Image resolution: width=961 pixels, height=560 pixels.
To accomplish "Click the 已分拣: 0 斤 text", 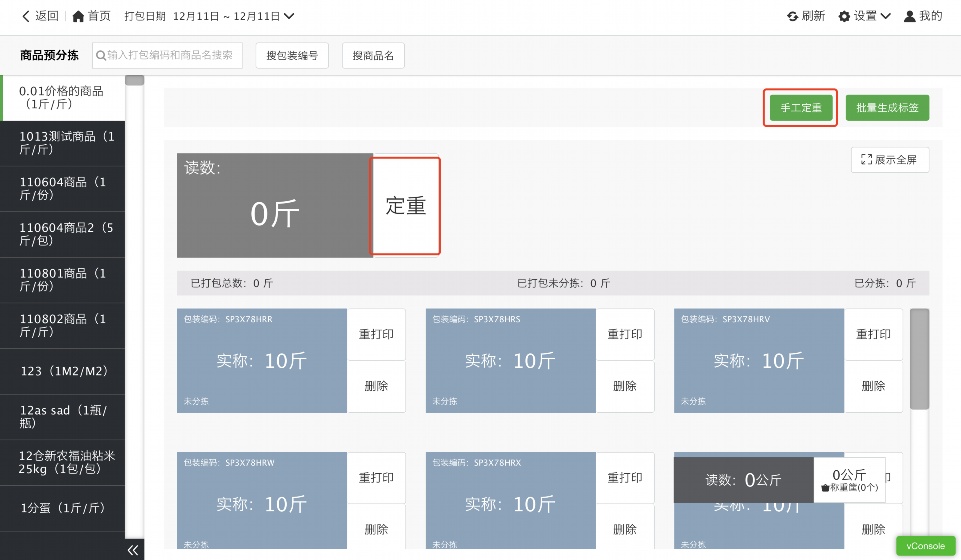I will click(884, 283).
